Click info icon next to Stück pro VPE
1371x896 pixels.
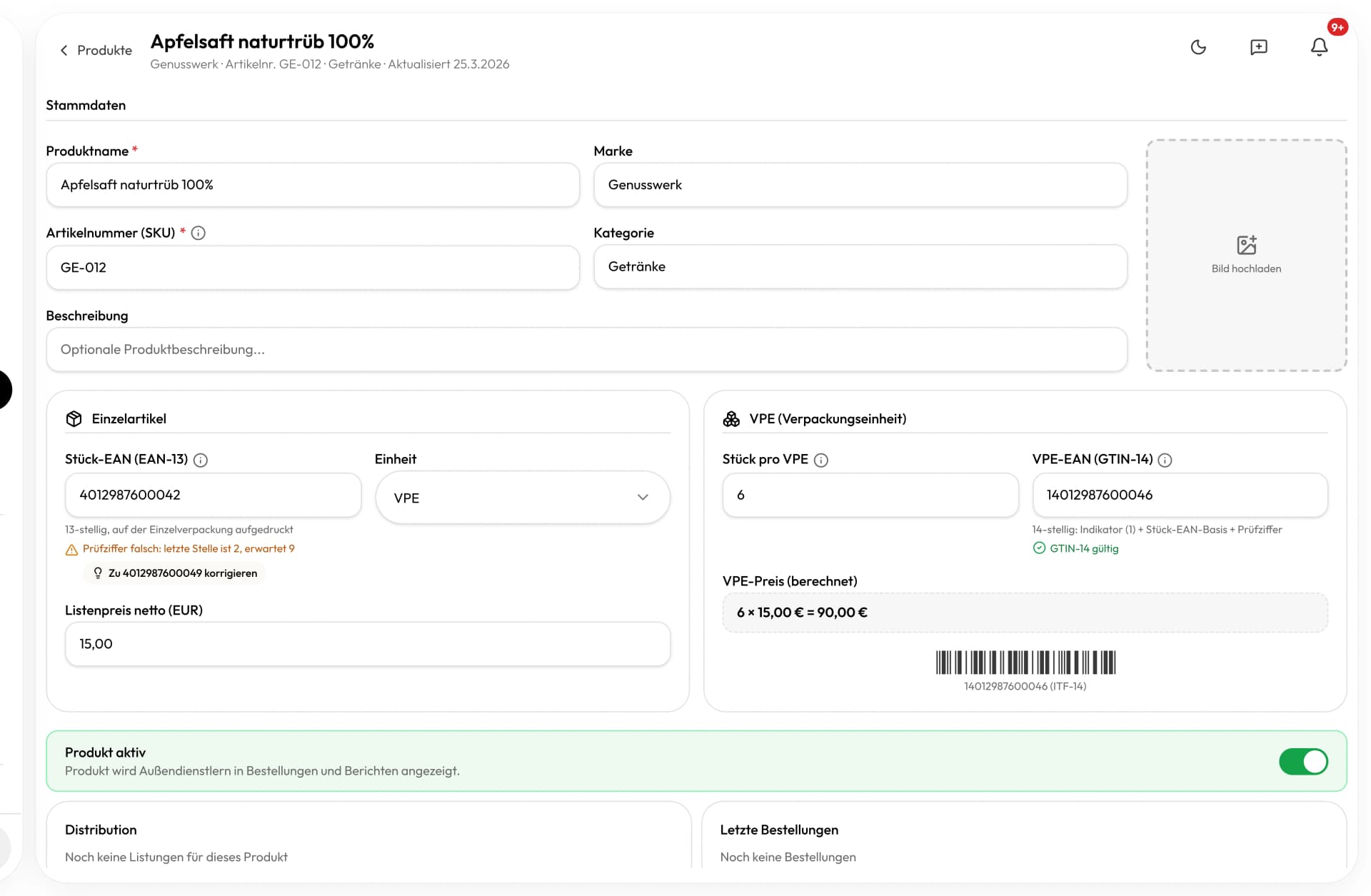coord(821,460)
